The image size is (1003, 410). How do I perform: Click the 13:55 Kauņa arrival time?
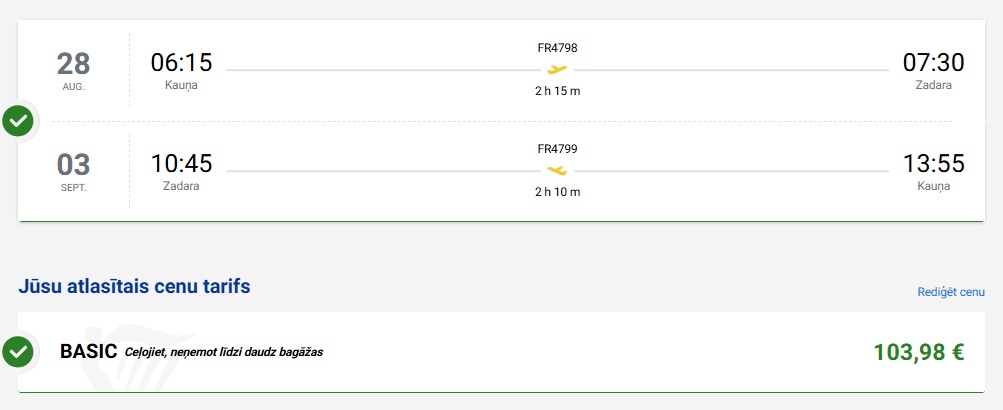pos(933,164)
